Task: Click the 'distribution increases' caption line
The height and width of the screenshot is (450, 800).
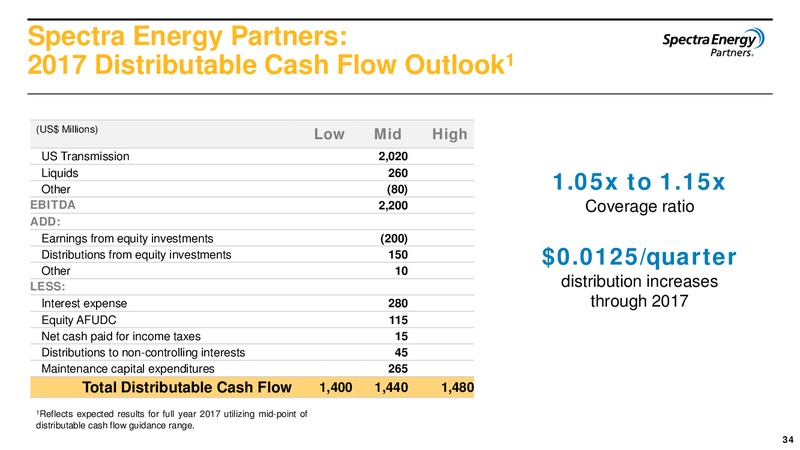Action: click(x=639, y=281)
